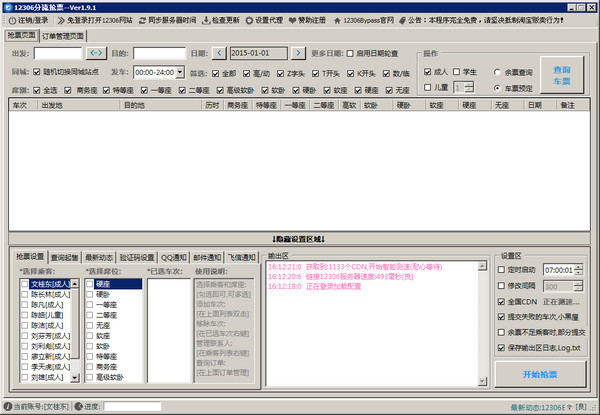Viewport: 600px width, 415px height.
Task: Focus the 目的 station input field
Action: pyautogui.click(x=160, y=53)
